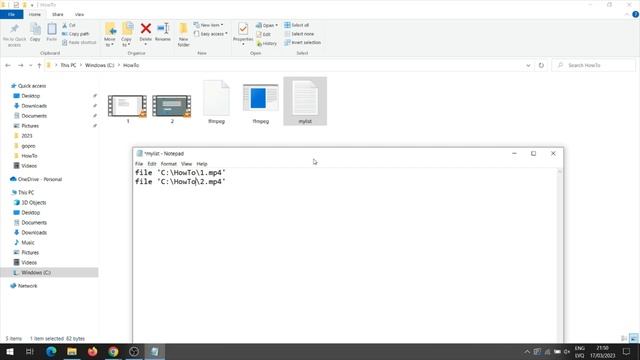Open 2023 folder in Quick access

27,136
